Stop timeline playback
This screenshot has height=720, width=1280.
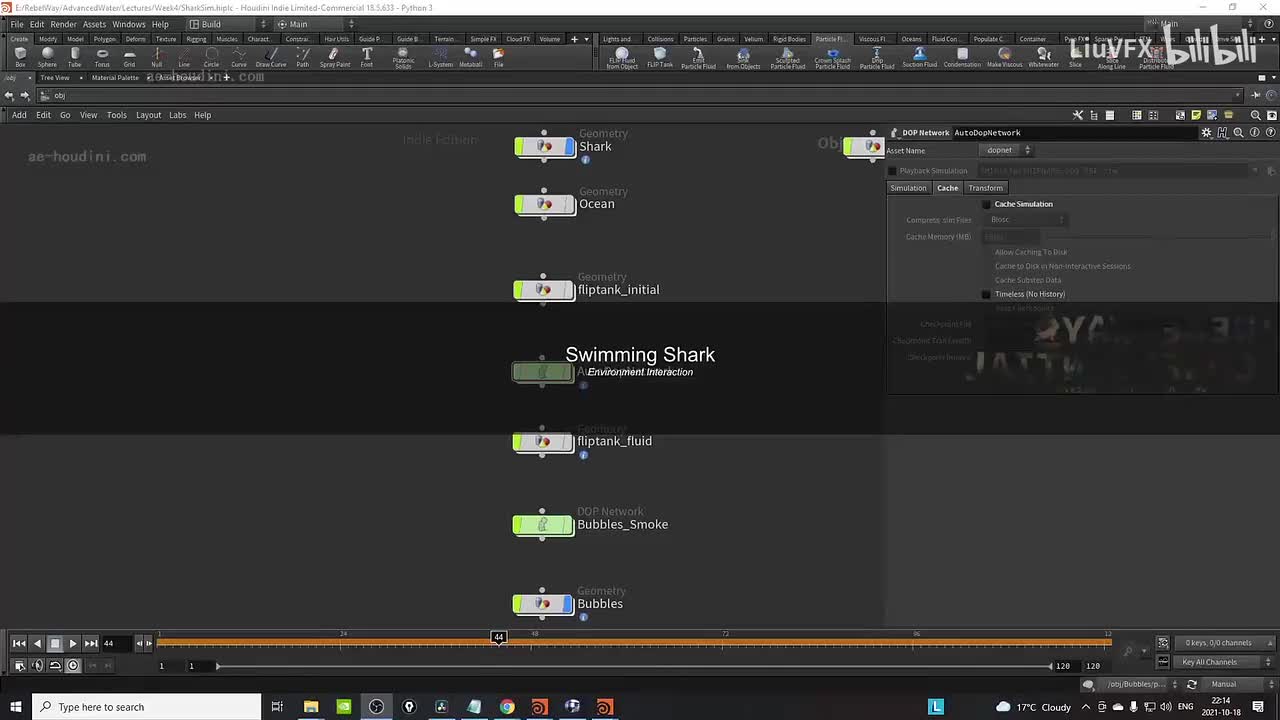coord(55,643)
